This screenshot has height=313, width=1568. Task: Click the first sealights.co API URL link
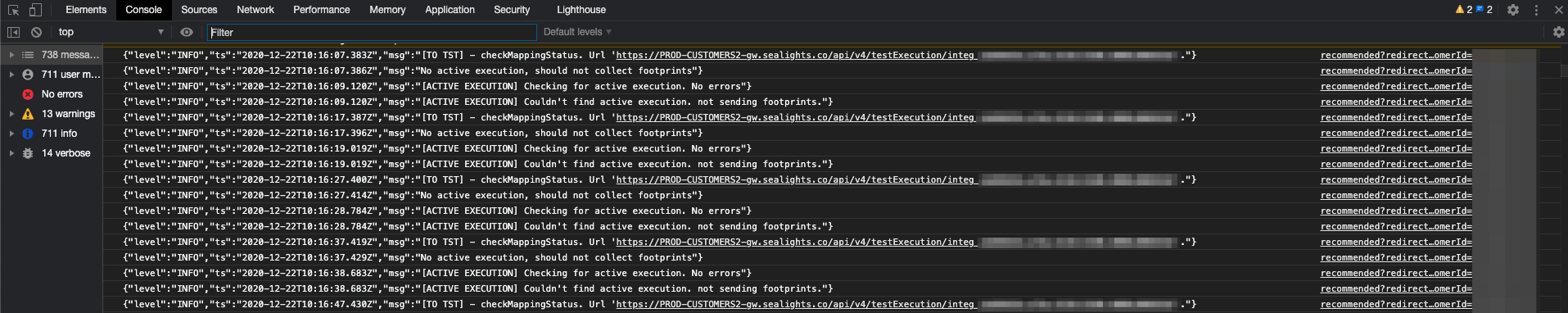(795, 55)
